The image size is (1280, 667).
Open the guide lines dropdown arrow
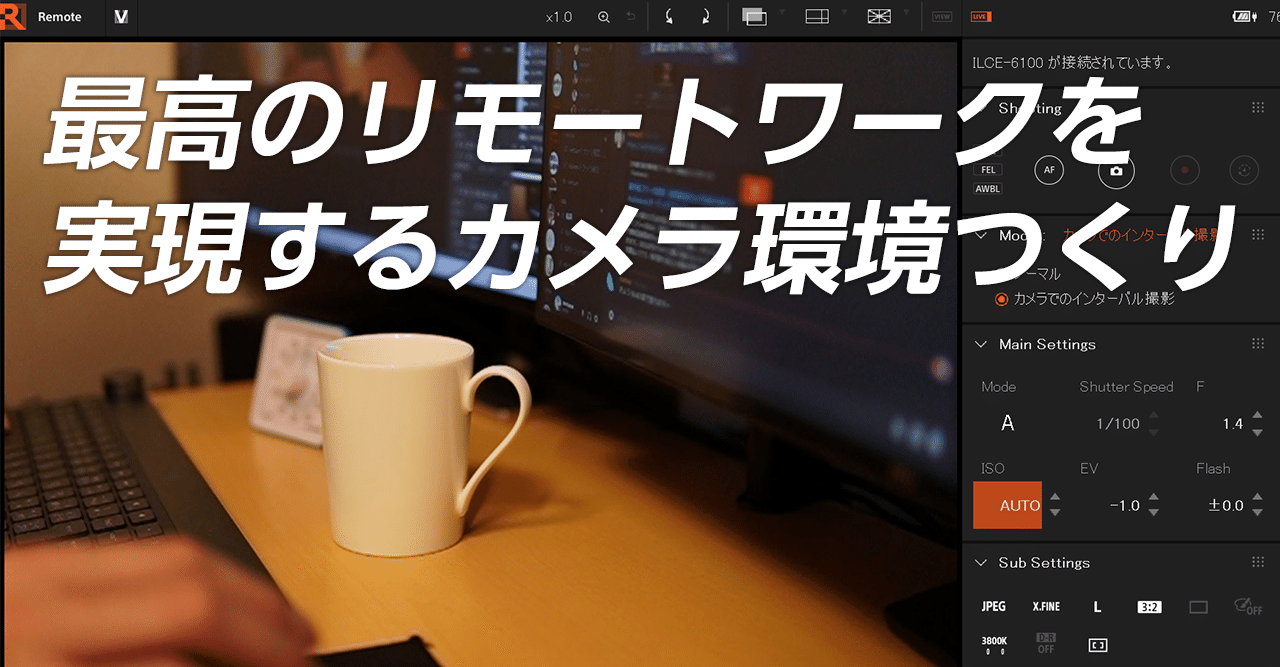click(906, 12)
